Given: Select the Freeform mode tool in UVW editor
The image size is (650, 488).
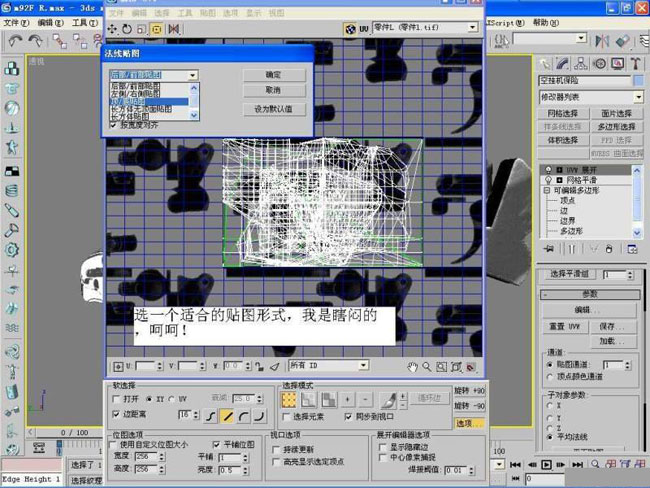Looking at the screenshot, I should click(156, 29).
